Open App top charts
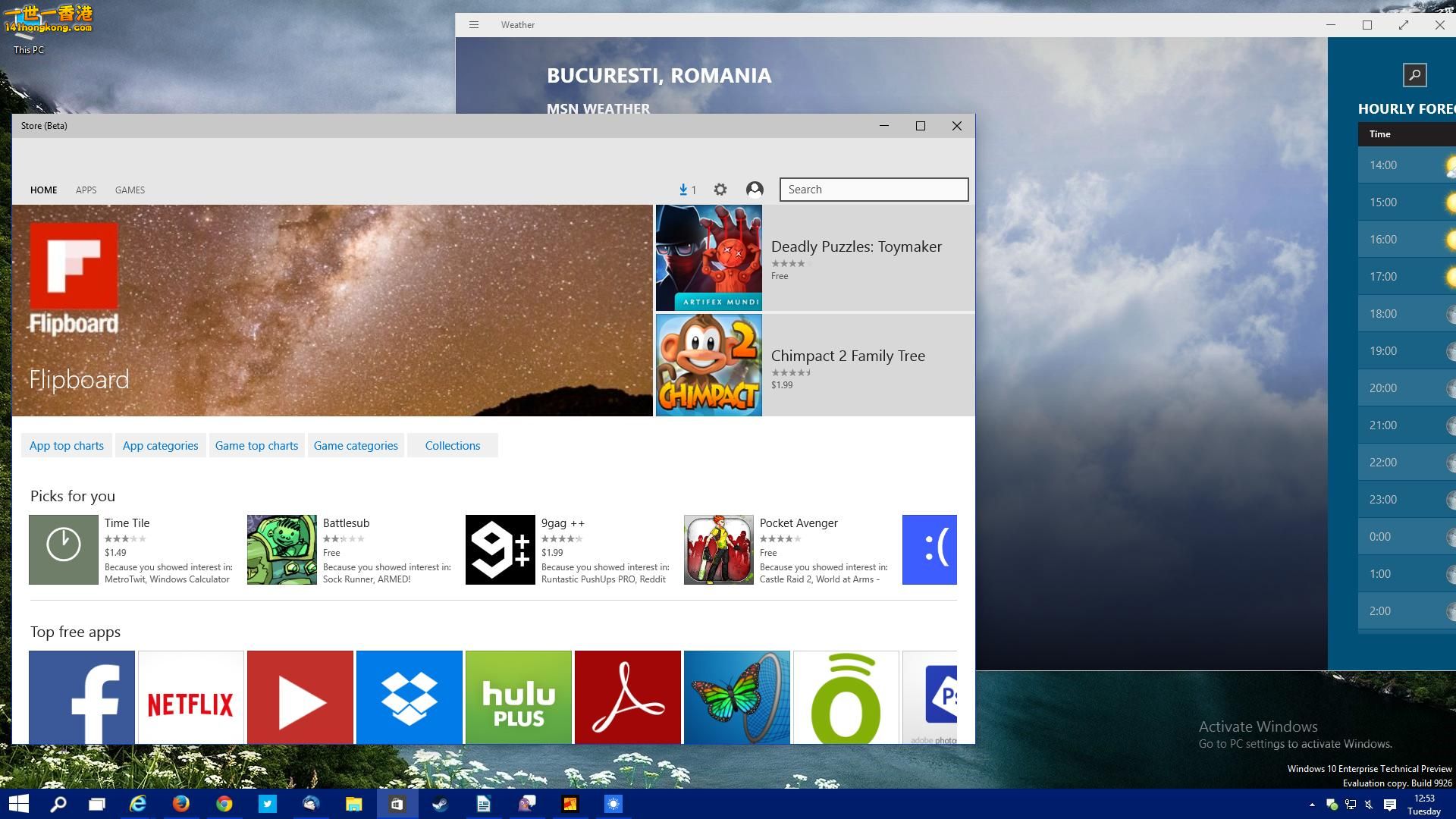 (67, 446)
